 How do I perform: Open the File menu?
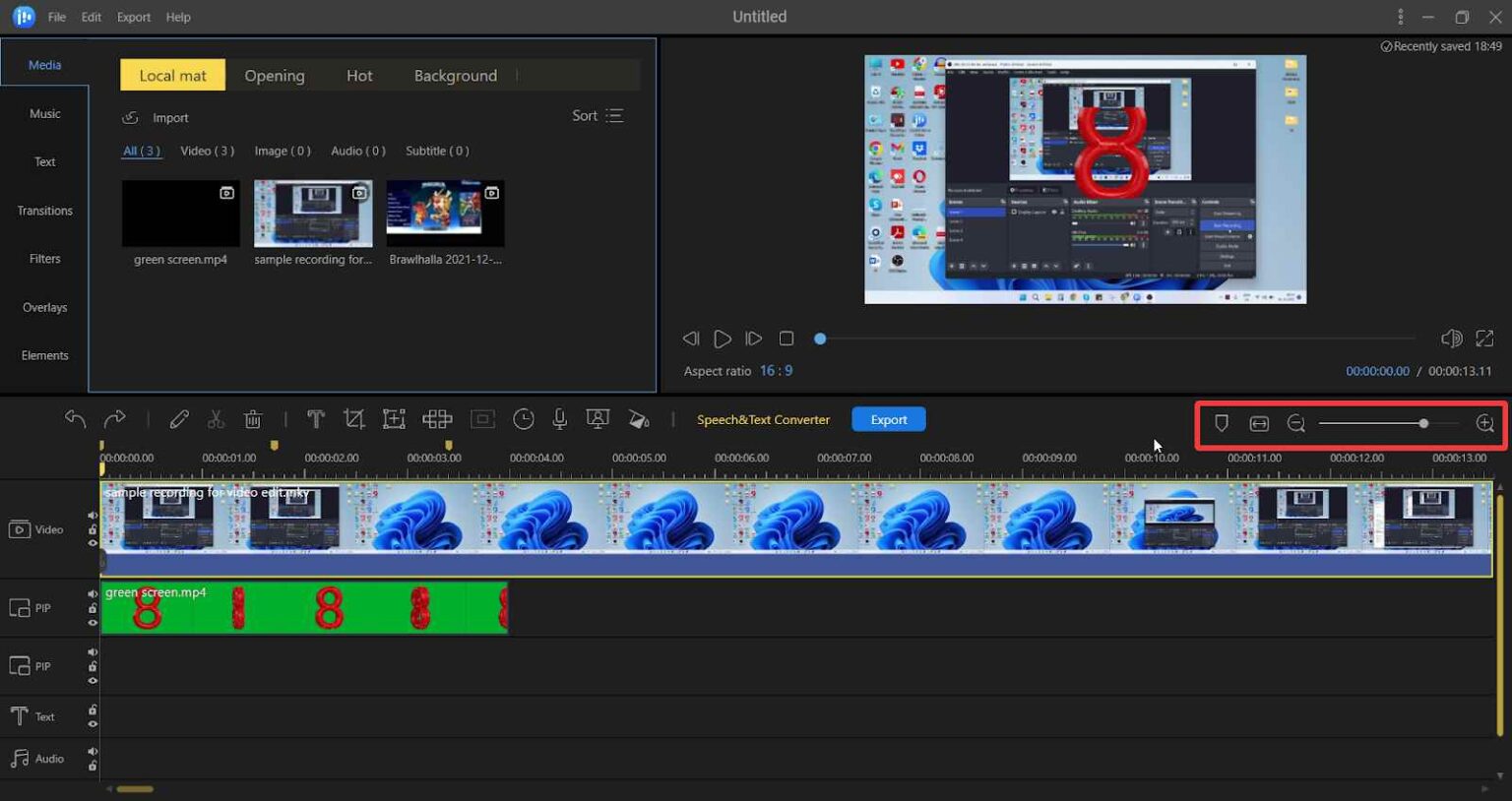(x=57, y=17)
